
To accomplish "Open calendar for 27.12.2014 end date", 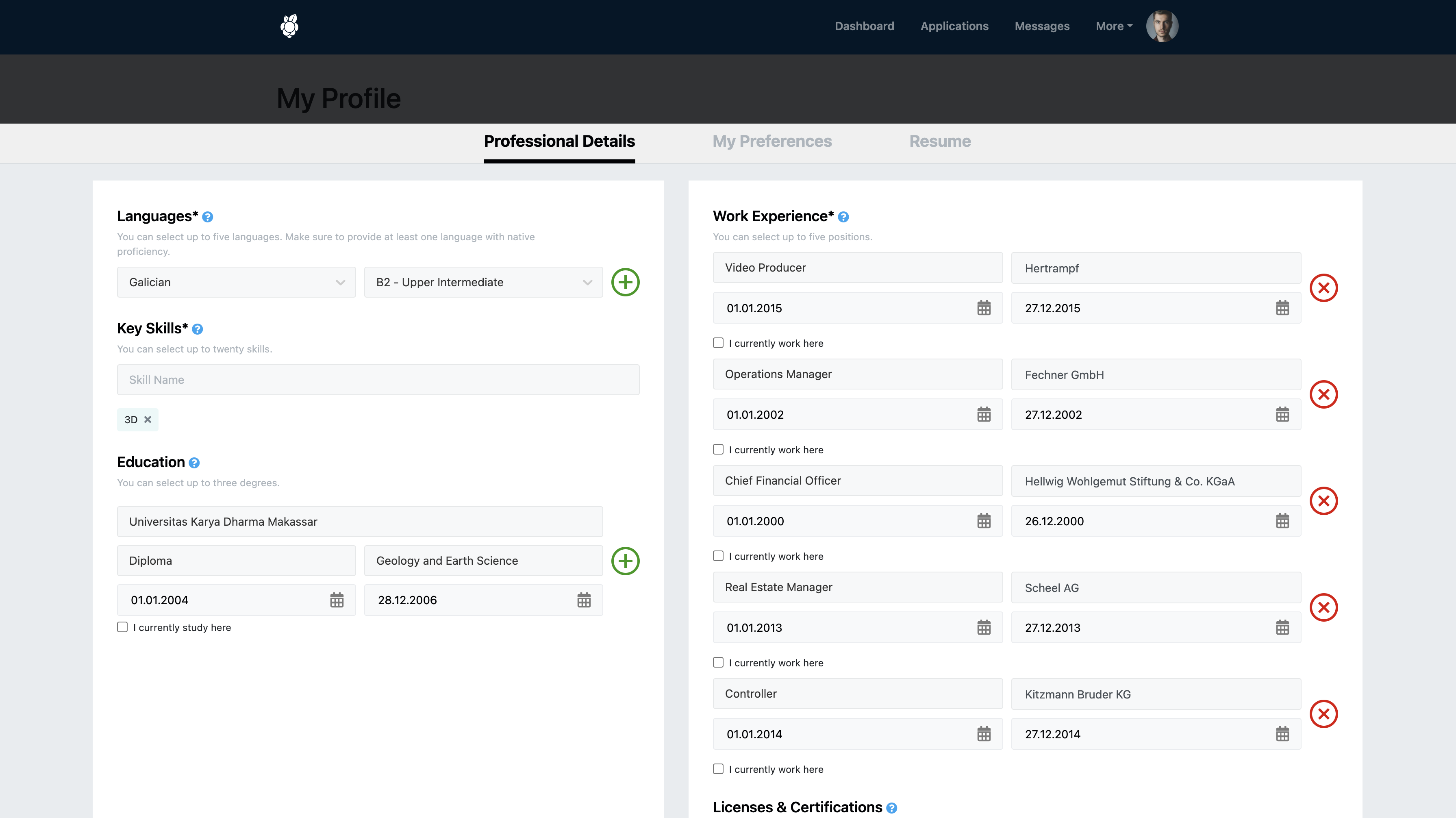I will 1282,734.
